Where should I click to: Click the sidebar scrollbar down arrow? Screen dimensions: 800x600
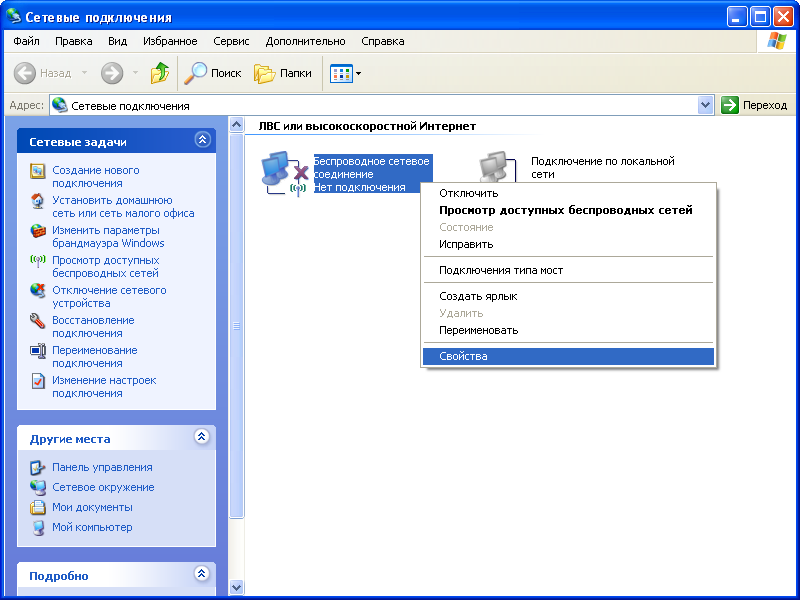pos(236,587)
